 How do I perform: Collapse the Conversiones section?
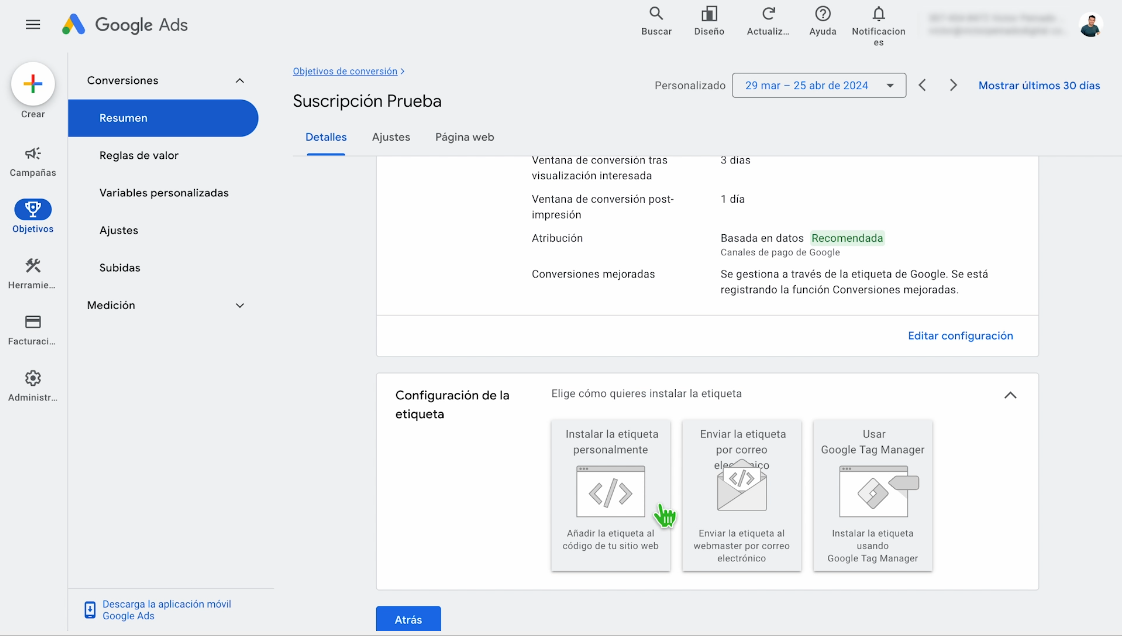pyautogui.click(x=240, y=81)
